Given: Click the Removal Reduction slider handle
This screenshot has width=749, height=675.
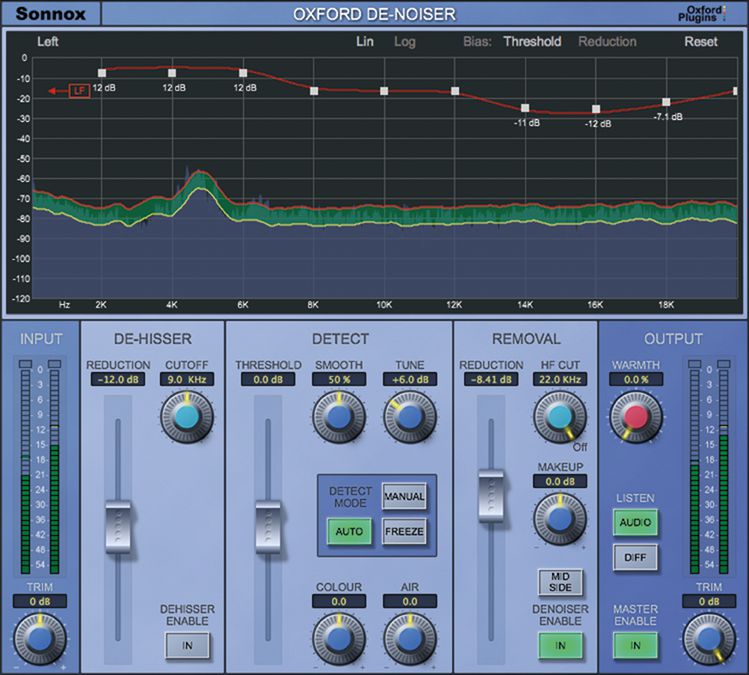Looking at the screenshot, I should 492,492.
